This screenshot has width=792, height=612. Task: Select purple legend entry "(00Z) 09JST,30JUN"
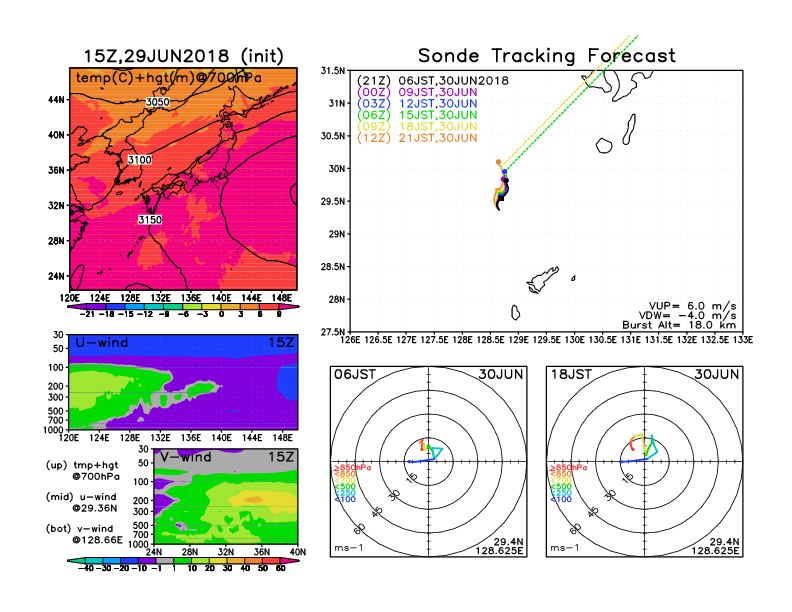tap(417, 92)
